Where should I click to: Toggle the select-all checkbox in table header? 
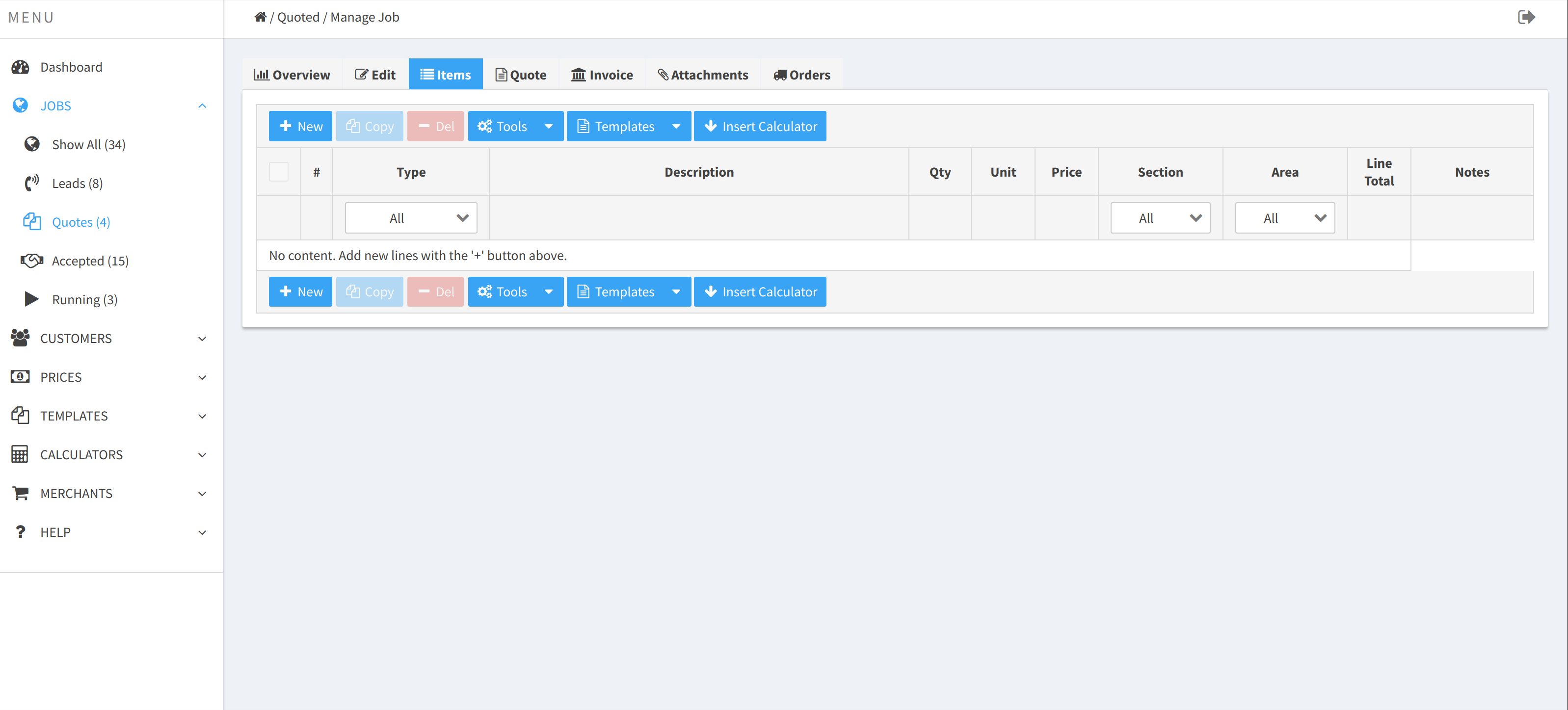tap(279, 172)
